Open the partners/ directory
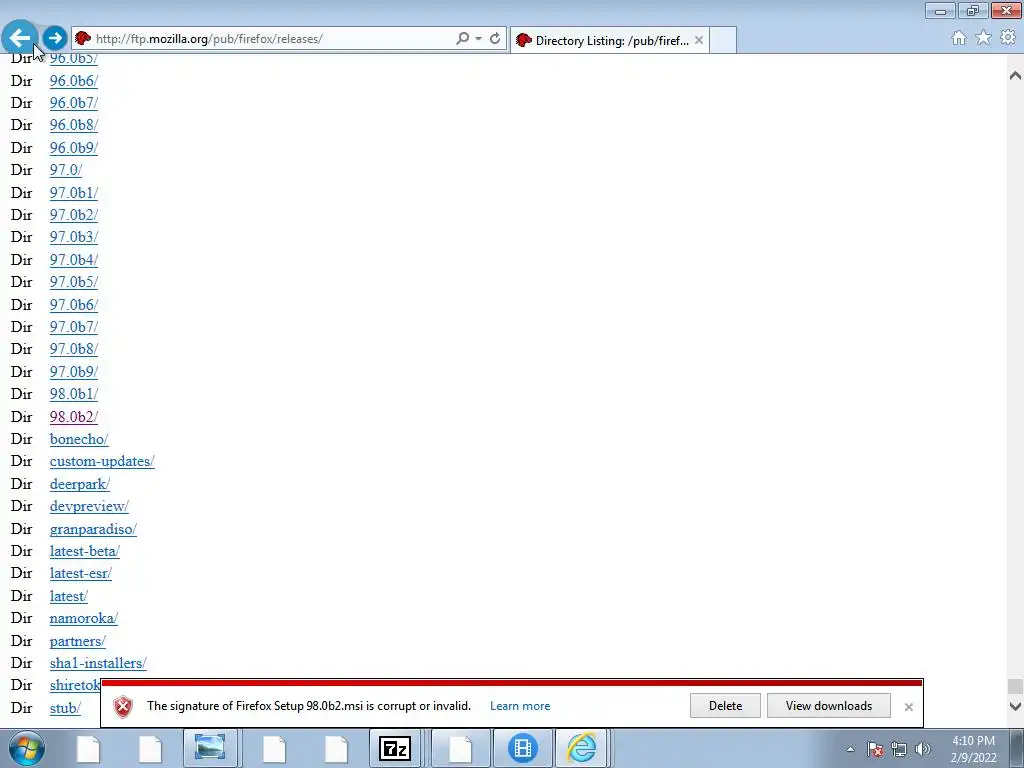Image resolution: width=1024 pixels, height=768 pixels. point(78,641)
